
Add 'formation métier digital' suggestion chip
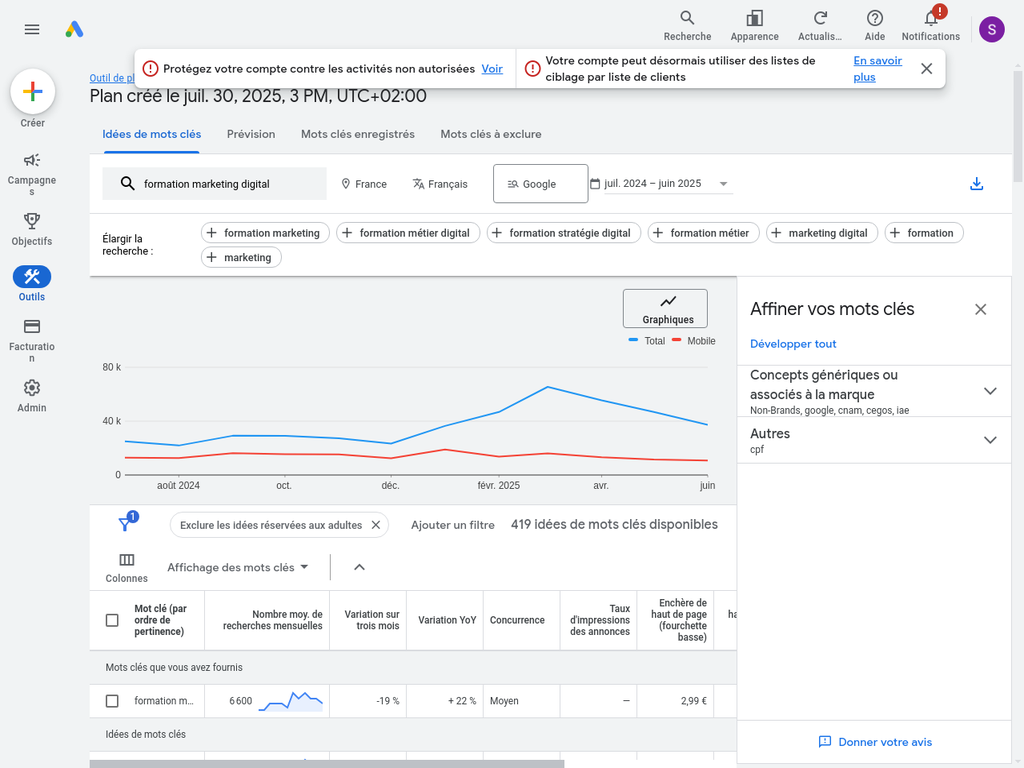click(408, 233)
